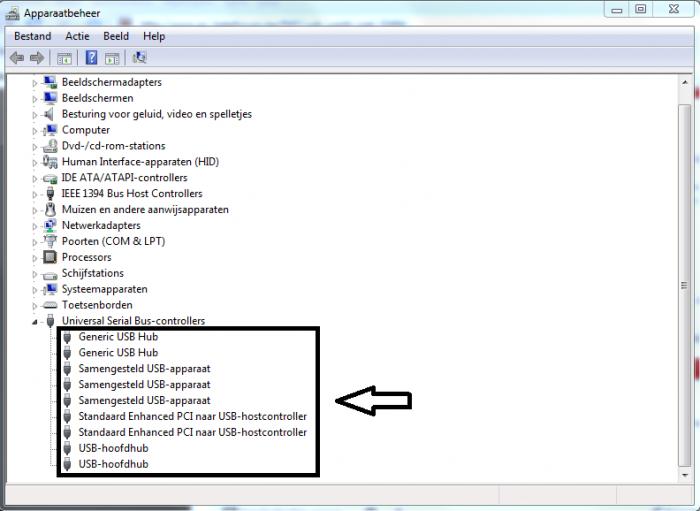Click the Human Interface-apparaten icon
Image resolution: width=700 pixels, height=511 pixels.
tap(50, 162)
